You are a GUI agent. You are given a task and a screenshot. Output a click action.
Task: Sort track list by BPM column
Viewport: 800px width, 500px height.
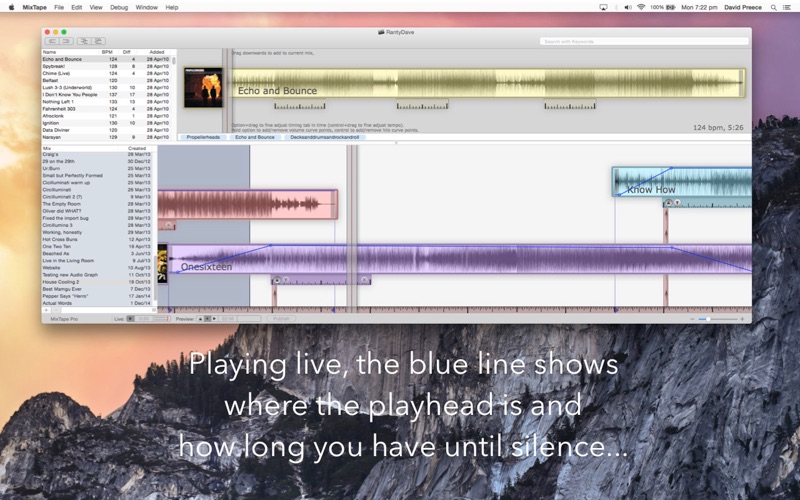[107, 51]
